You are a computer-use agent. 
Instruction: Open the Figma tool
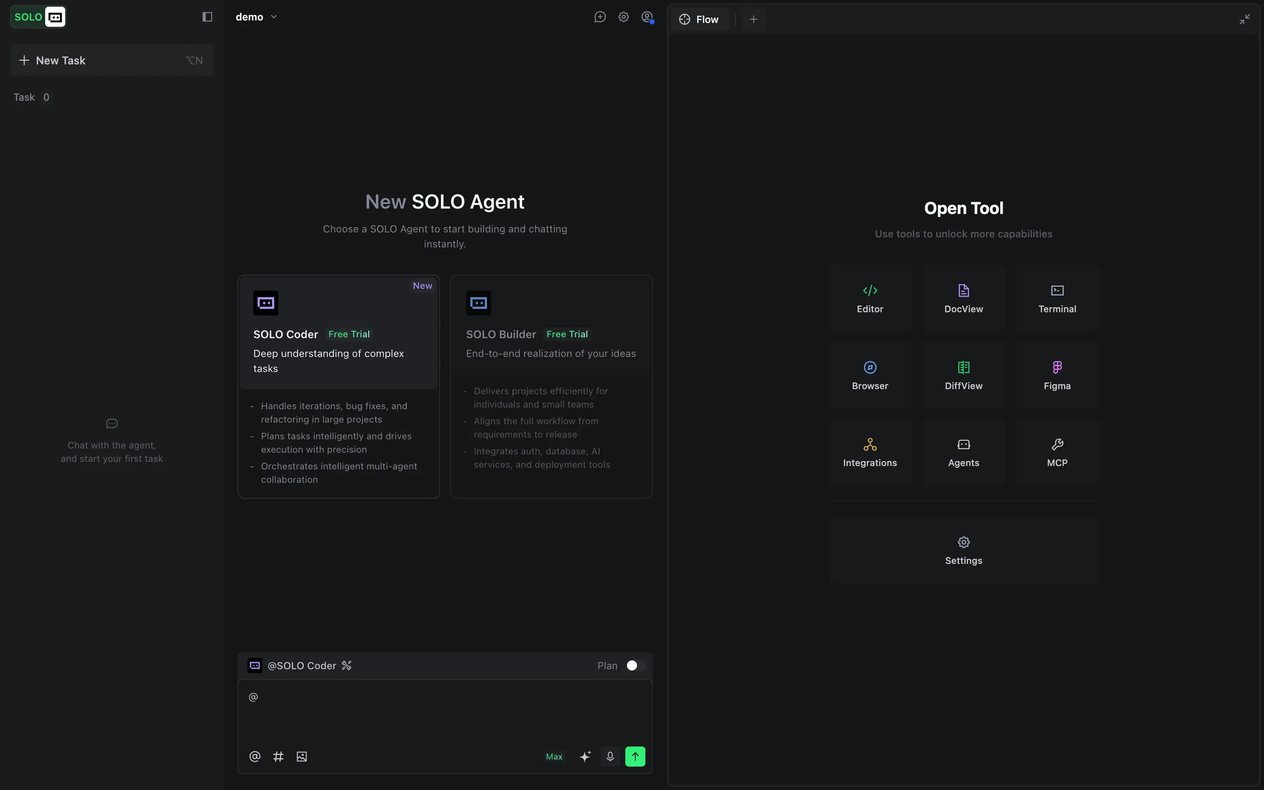point(1056,374)
